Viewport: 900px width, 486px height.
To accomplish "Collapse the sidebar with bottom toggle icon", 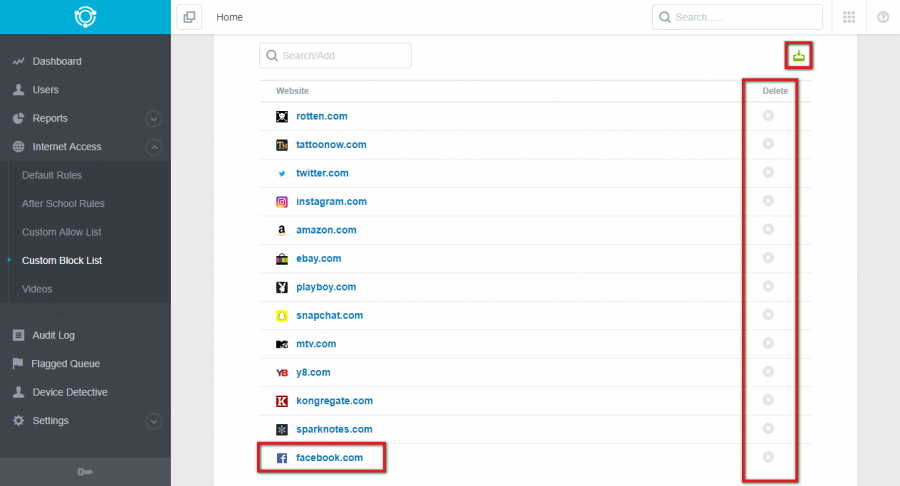I will click(85, 472).
